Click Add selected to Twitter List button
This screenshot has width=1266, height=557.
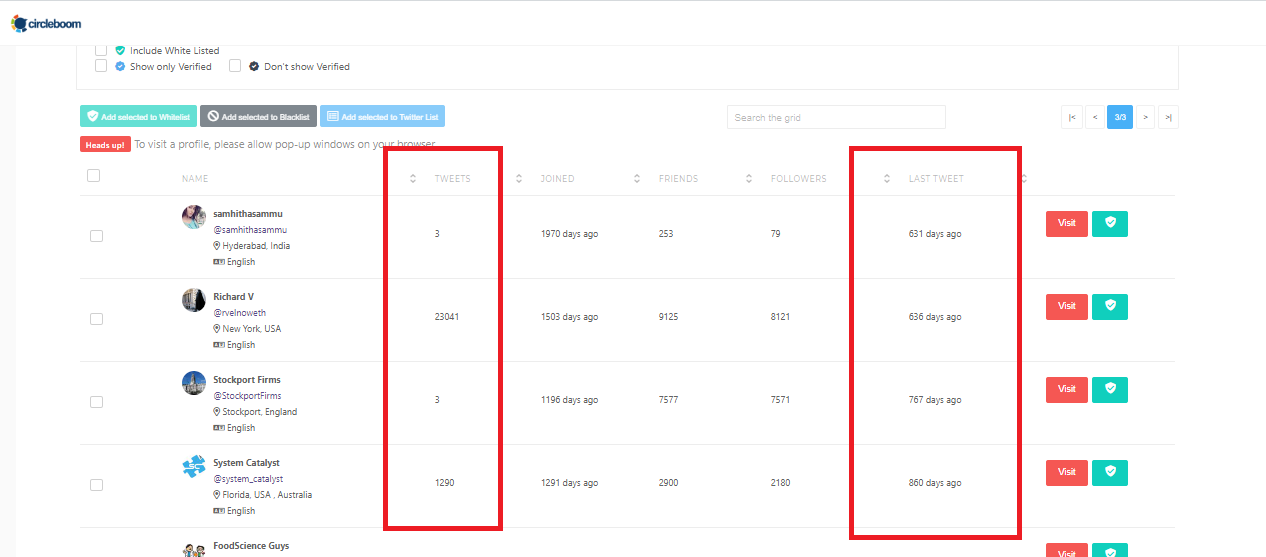(382, 117)
